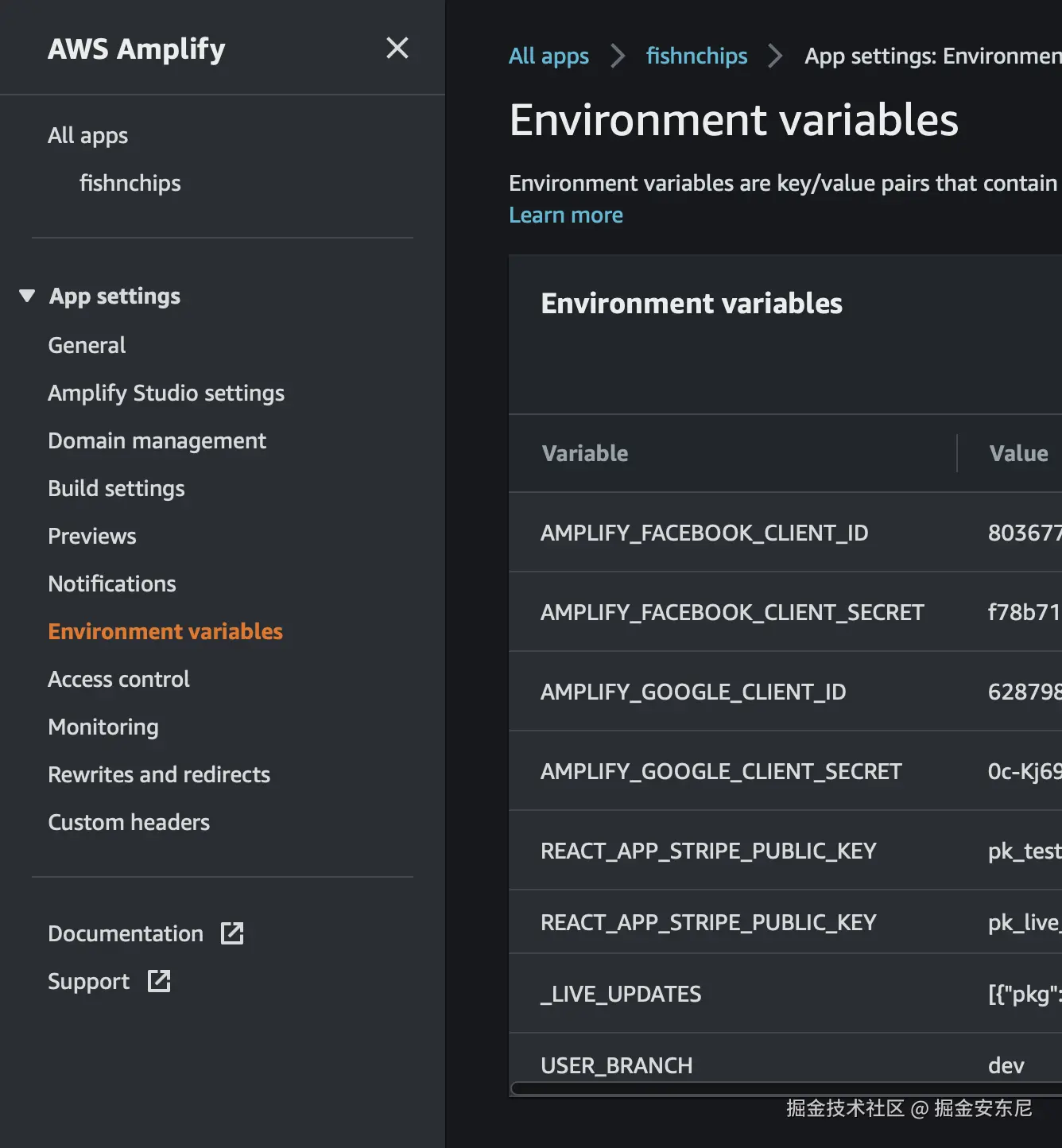Click the Documentation external link icon
Screen dimensions: 1062x1148
coord(232,933)
